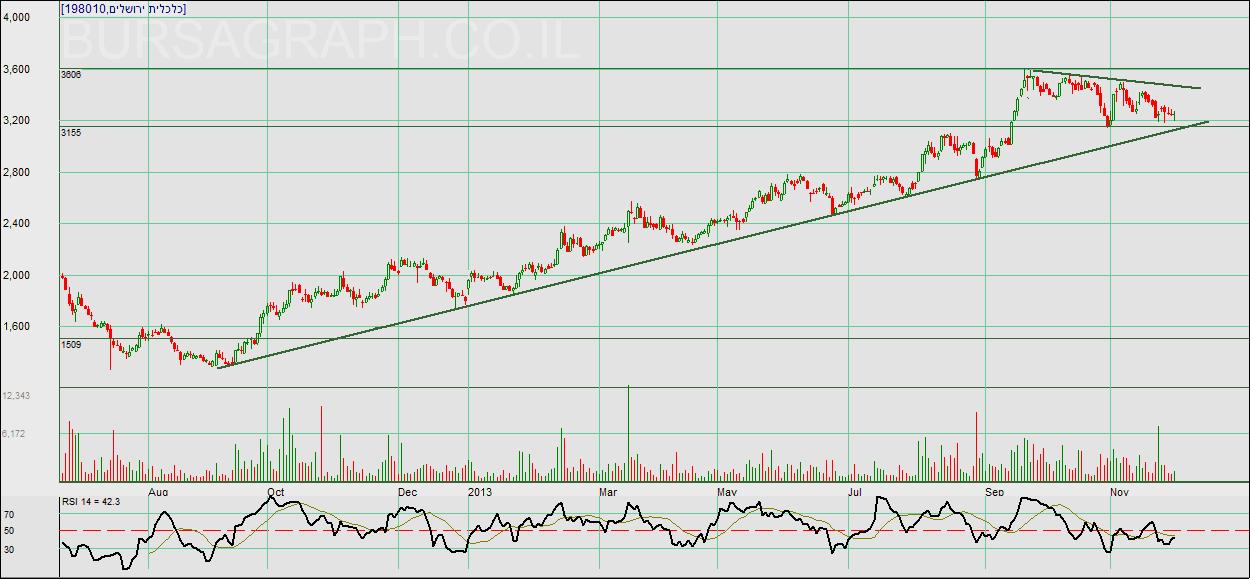
Task: Select the 2013 year marker on the time axis
Action: coord(480,492)
